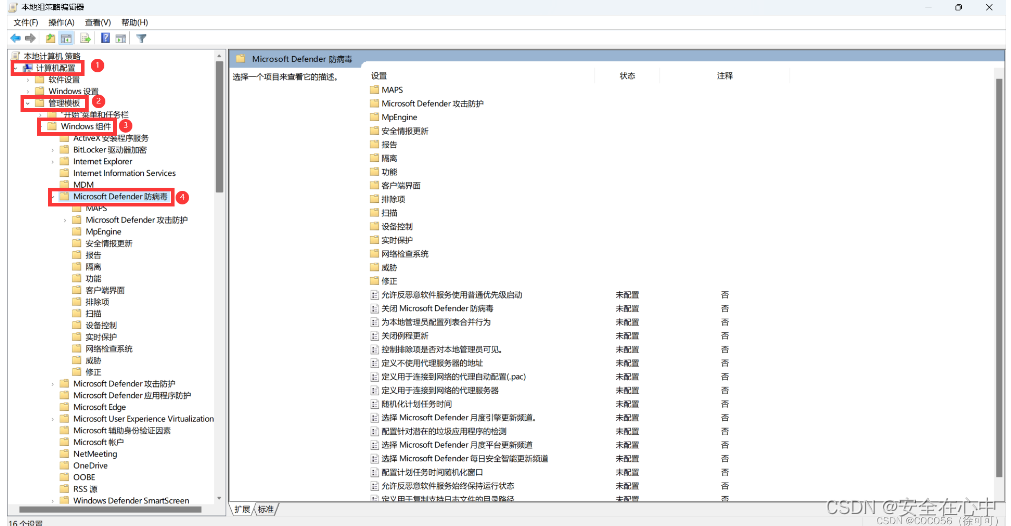1011x526 pixels.
Task: Click the 客户端界面 folder icon in right list
Action: coord(375,185)
